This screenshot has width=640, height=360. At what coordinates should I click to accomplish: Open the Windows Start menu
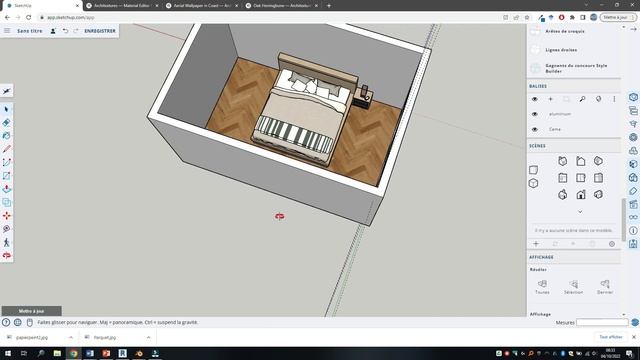(7, 353)
